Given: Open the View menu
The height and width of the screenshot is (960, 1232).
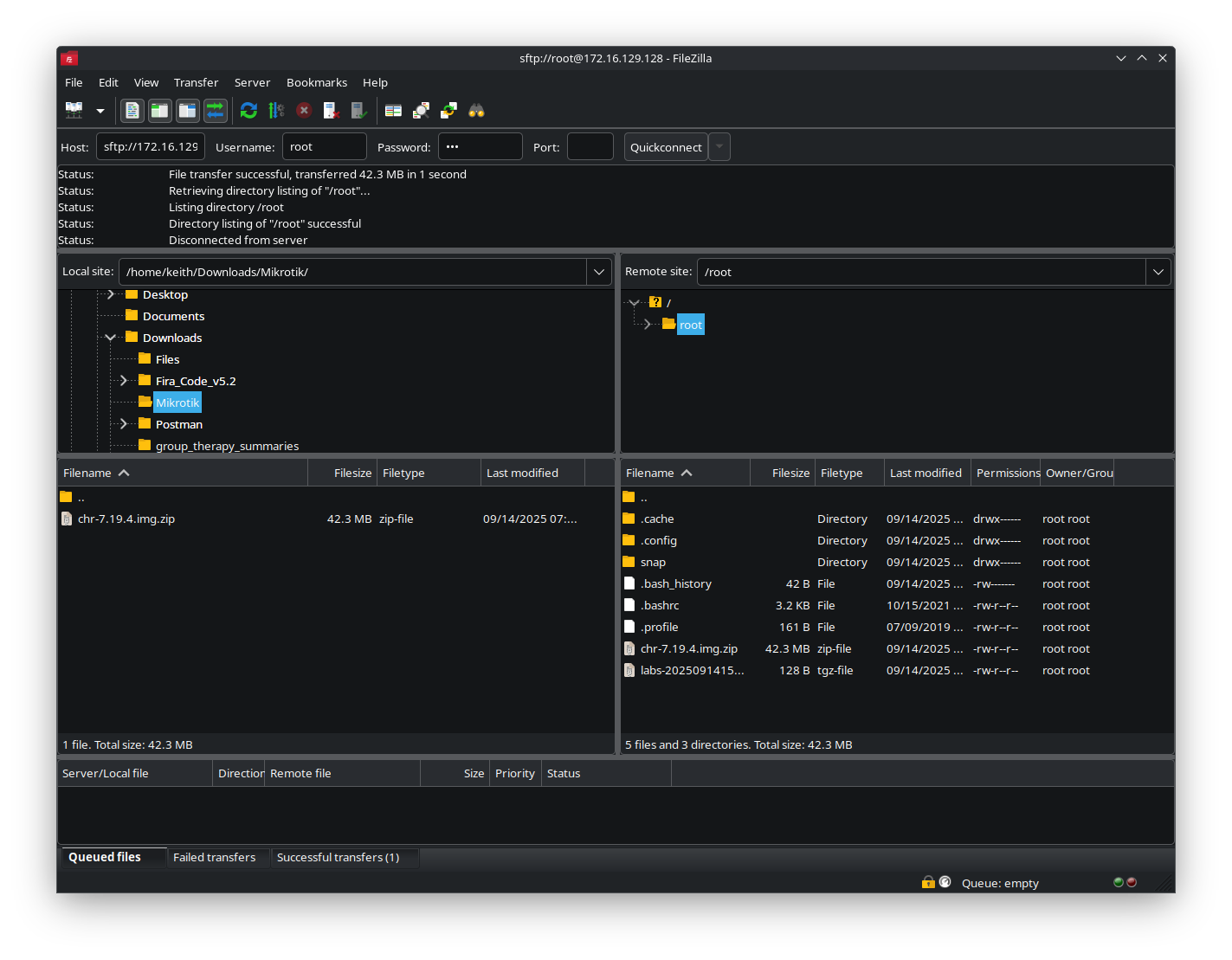Looking at the screenshot, I should coord(146,82).
